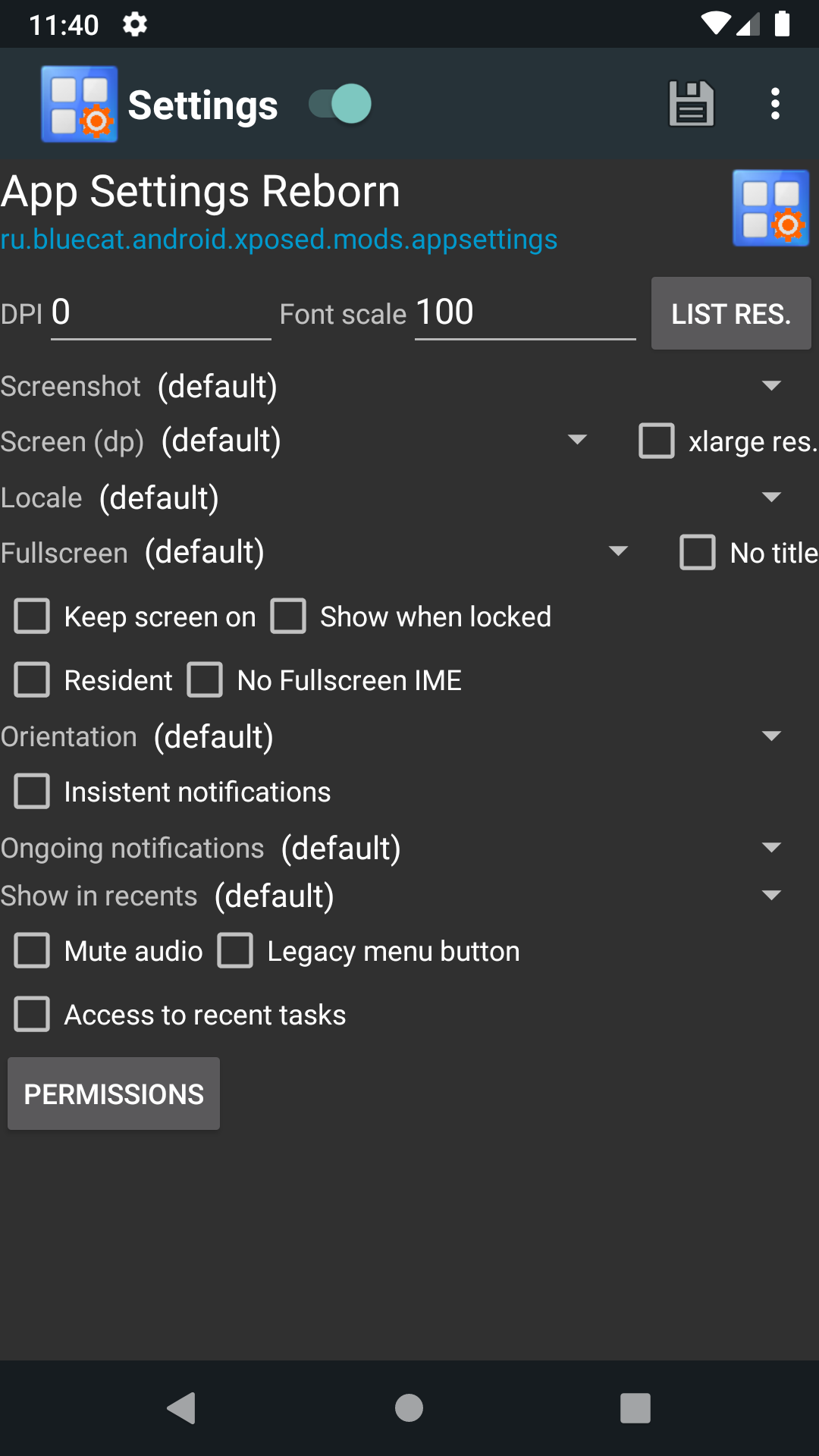Screen dimensions: 819x1456
Task: Disable the main settings toggle switch
Action: 338,104
